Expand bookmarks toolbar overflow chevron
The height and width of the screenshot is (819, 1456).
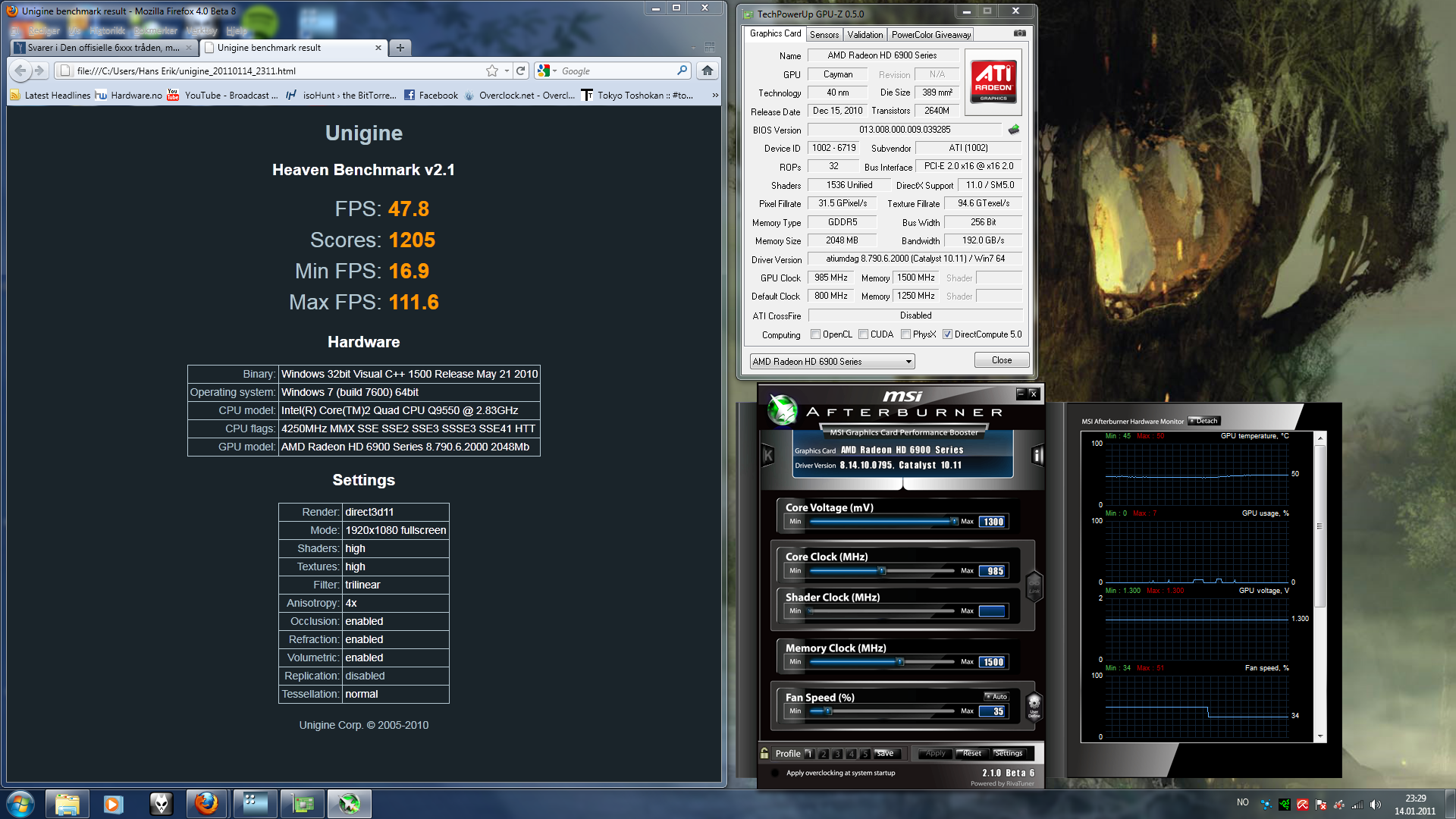point(714,96)
